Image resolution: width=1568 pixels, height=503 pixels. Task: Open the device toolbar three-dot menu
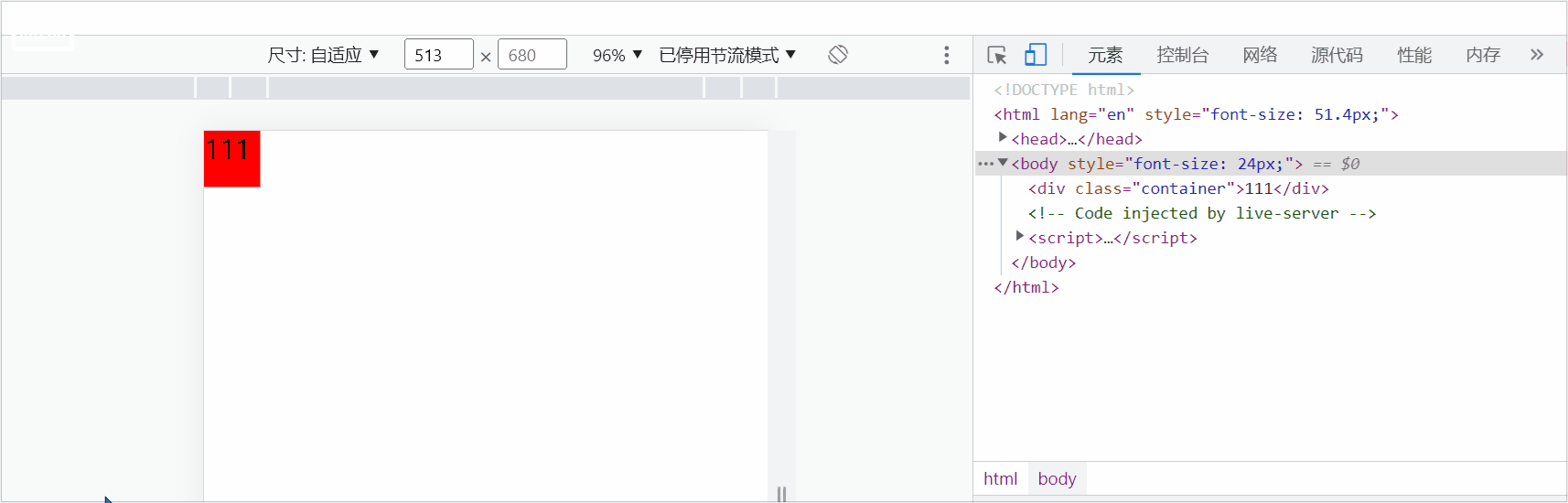coord(947,55)
